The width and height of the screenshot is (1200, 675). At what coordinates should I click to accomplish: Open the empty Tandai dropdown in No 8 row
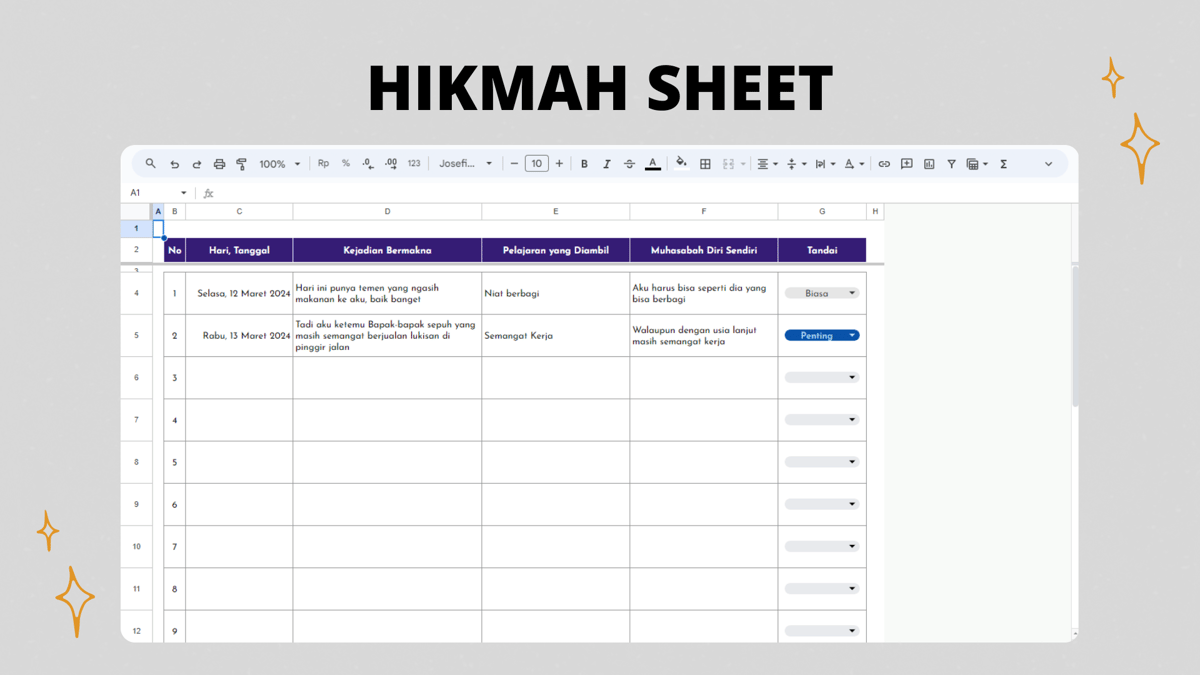click(822, 588)
